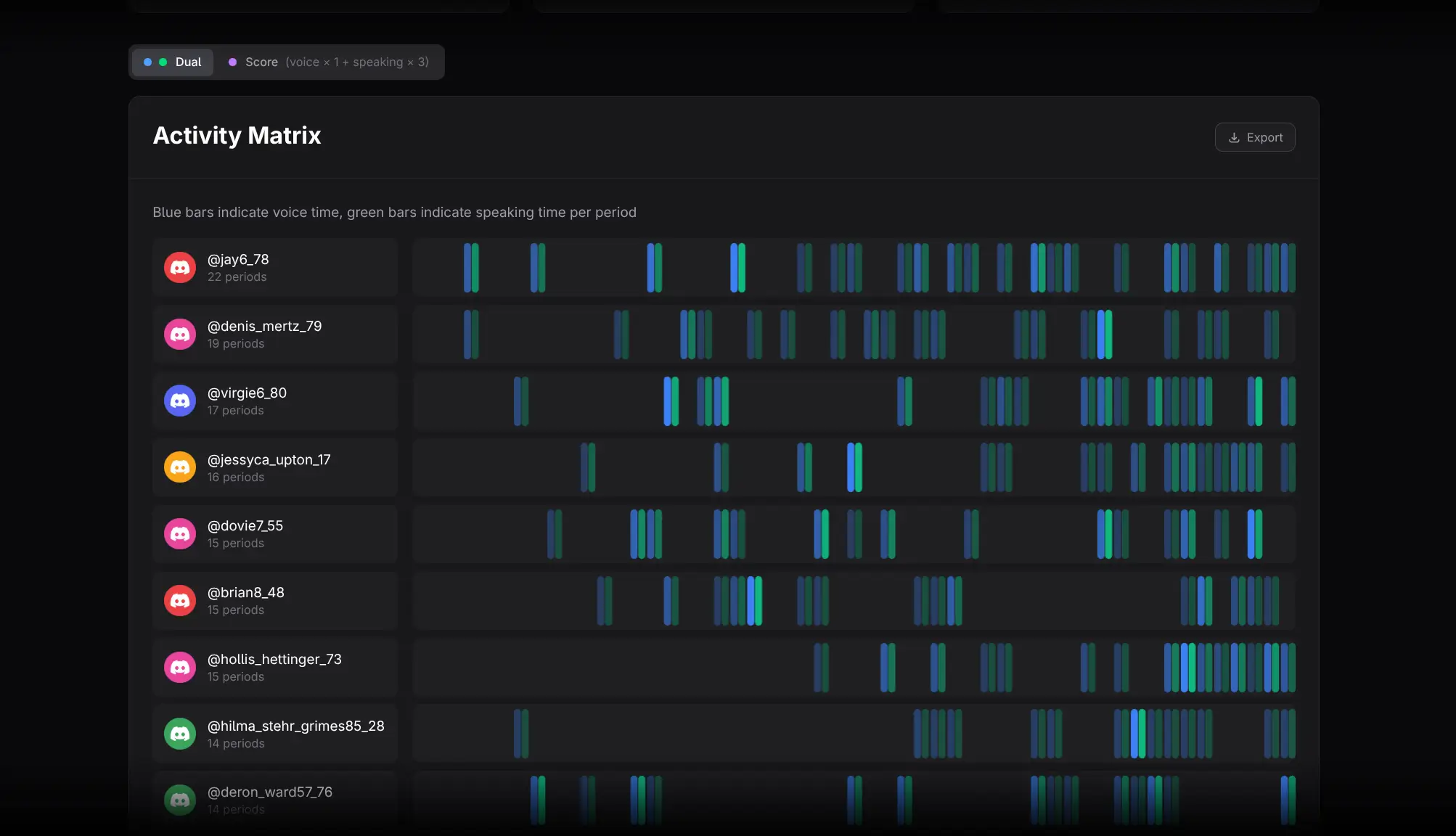Click the username @deron_ward57_76

270,792
